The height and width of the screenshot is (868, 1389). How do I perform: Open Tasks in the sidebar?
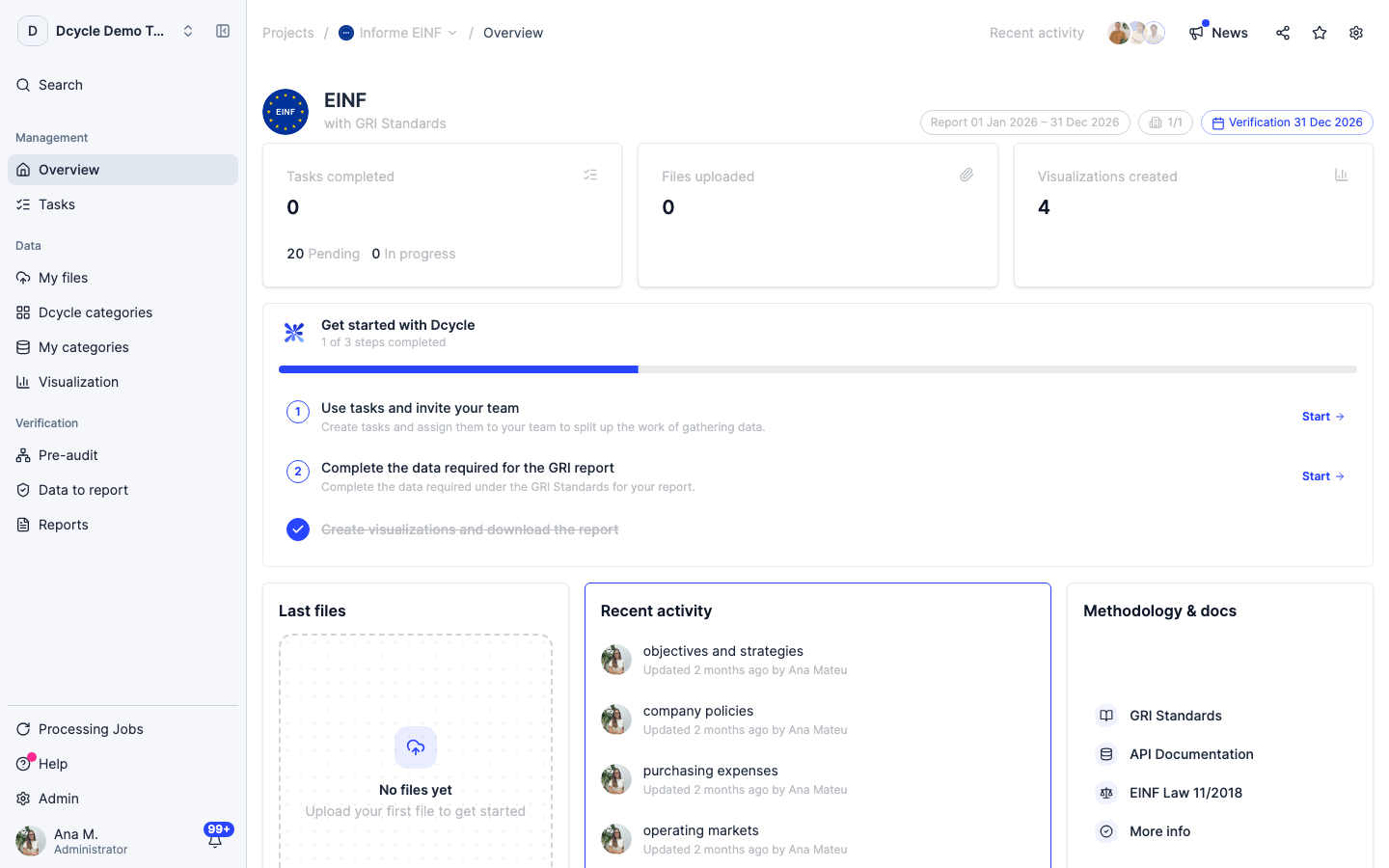123,204
